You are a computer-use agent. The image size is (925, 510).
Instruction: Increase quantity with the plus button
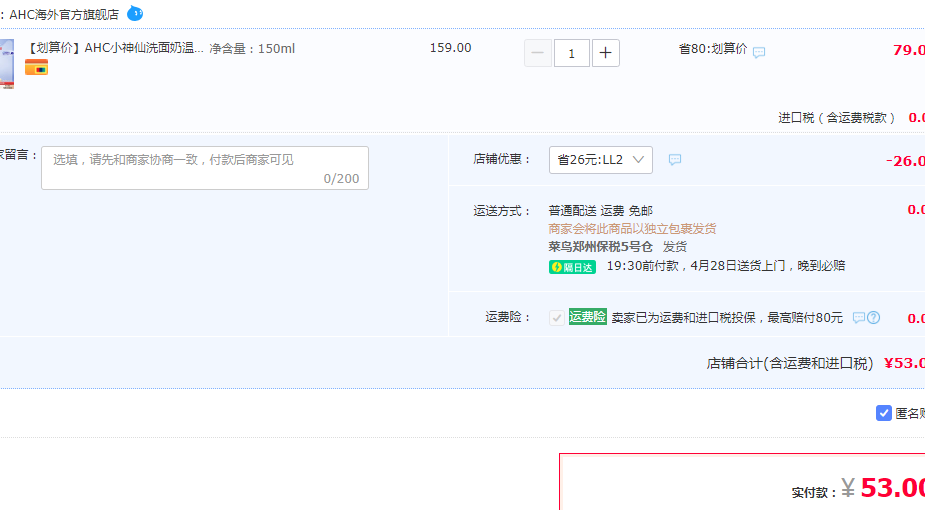pyautogui.click(x=606, y=53)
